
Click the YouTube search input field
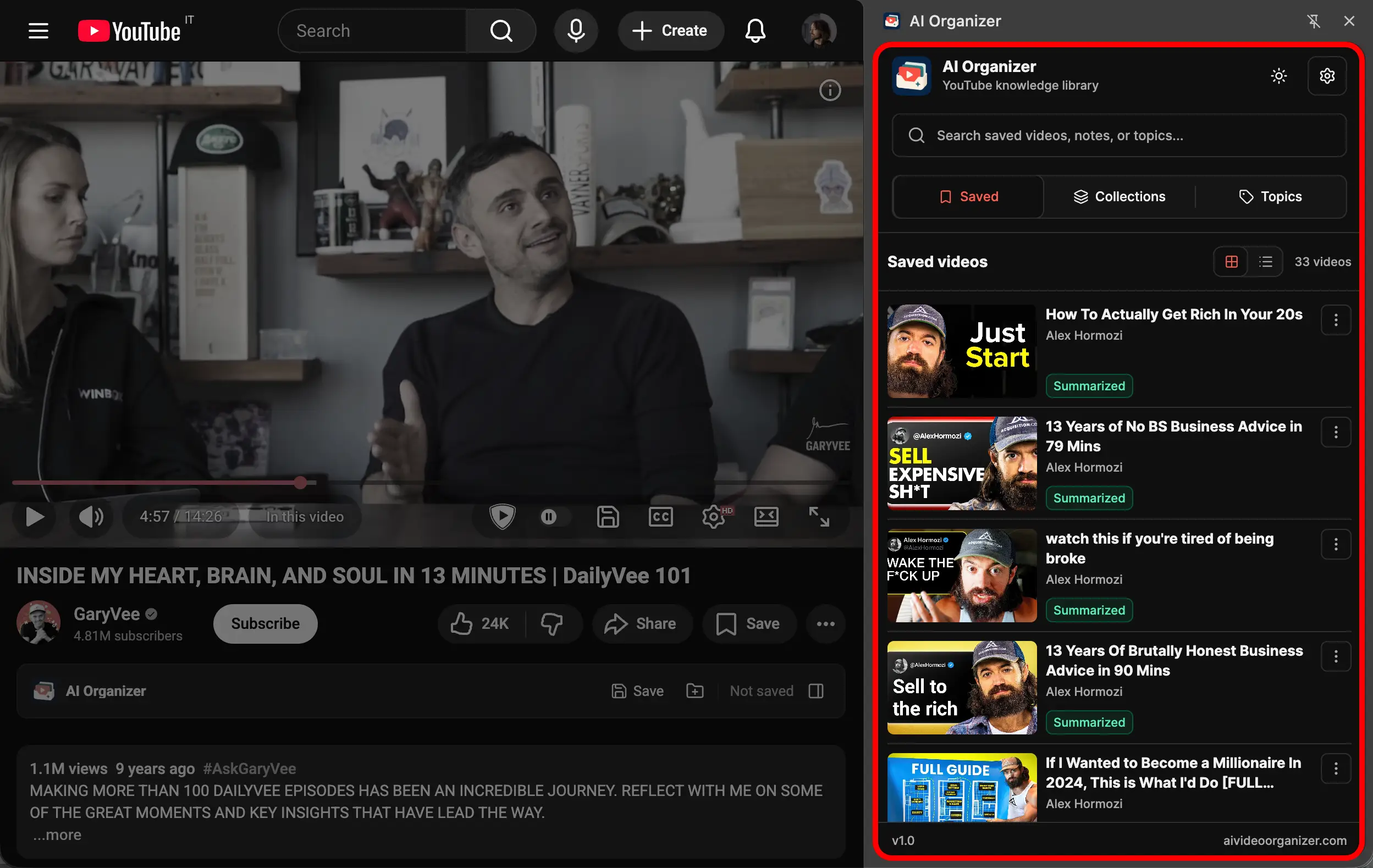coord(373,31)
